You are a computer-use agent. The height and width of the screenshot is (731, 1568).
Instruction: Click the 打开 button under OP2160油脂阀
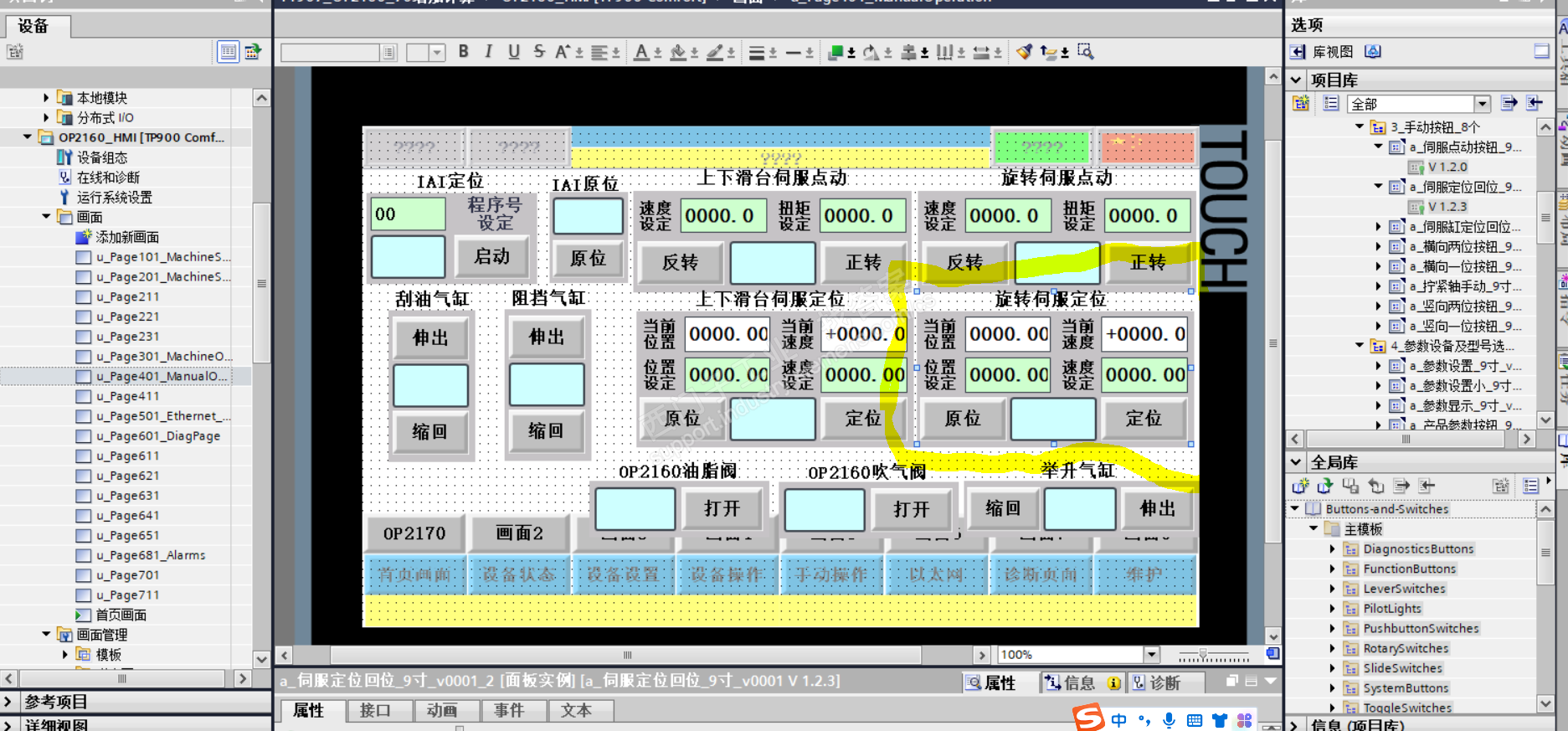pyautogui.click(x=722, y=508)
